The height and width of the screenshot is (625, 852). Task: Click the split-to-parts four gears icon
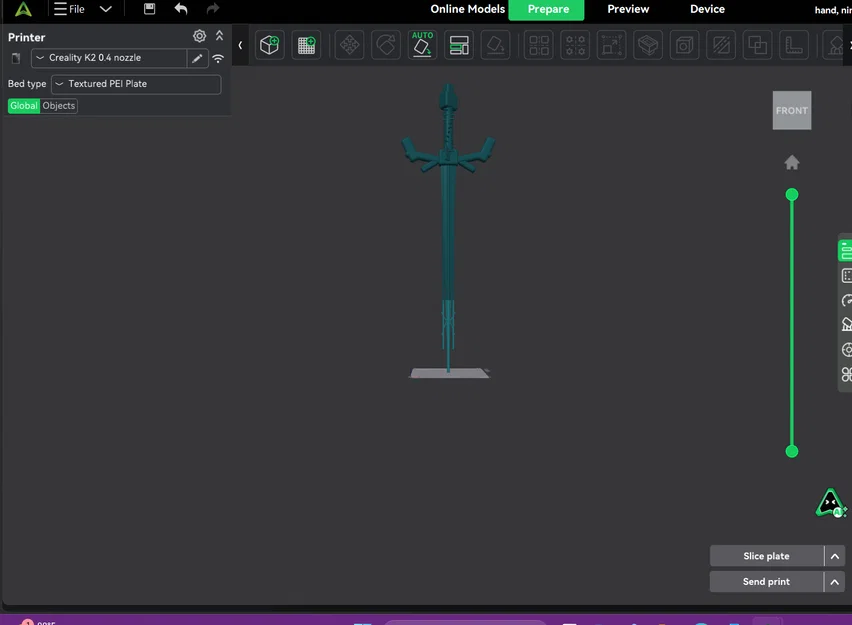575,45
